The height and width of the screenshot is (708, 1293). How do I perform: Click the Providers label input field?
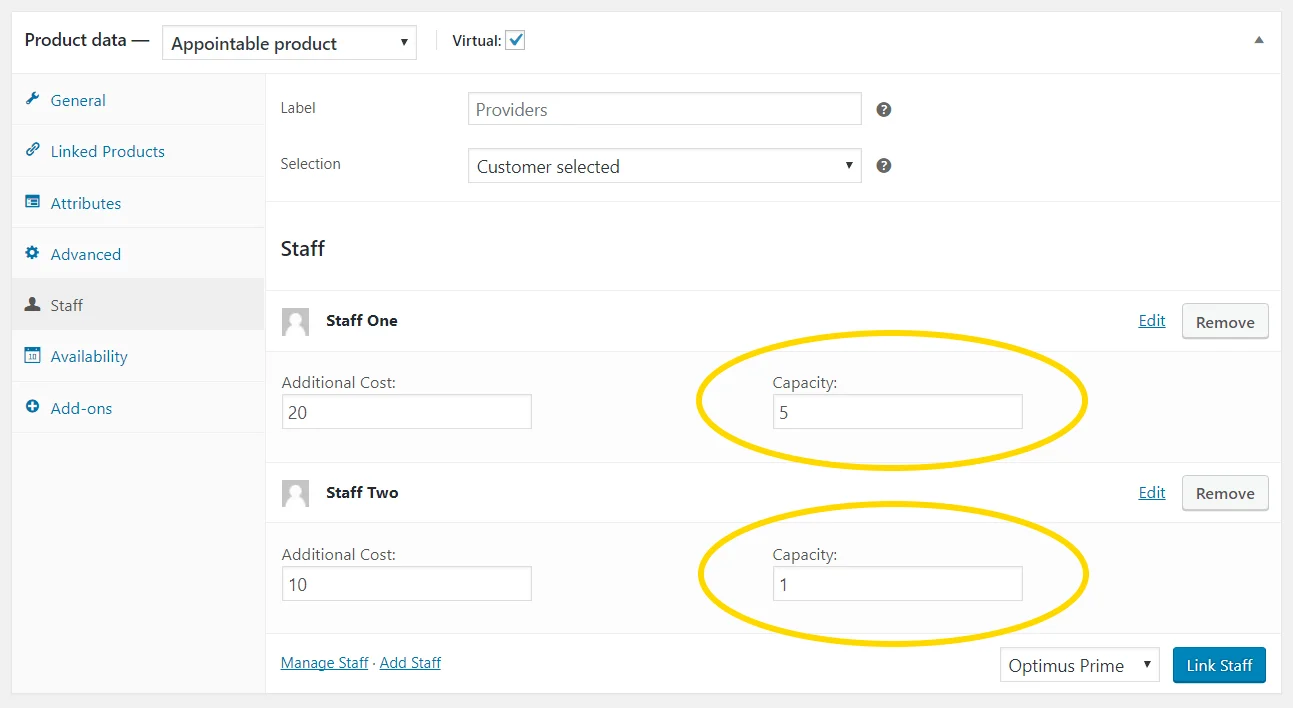click(664, 109)
